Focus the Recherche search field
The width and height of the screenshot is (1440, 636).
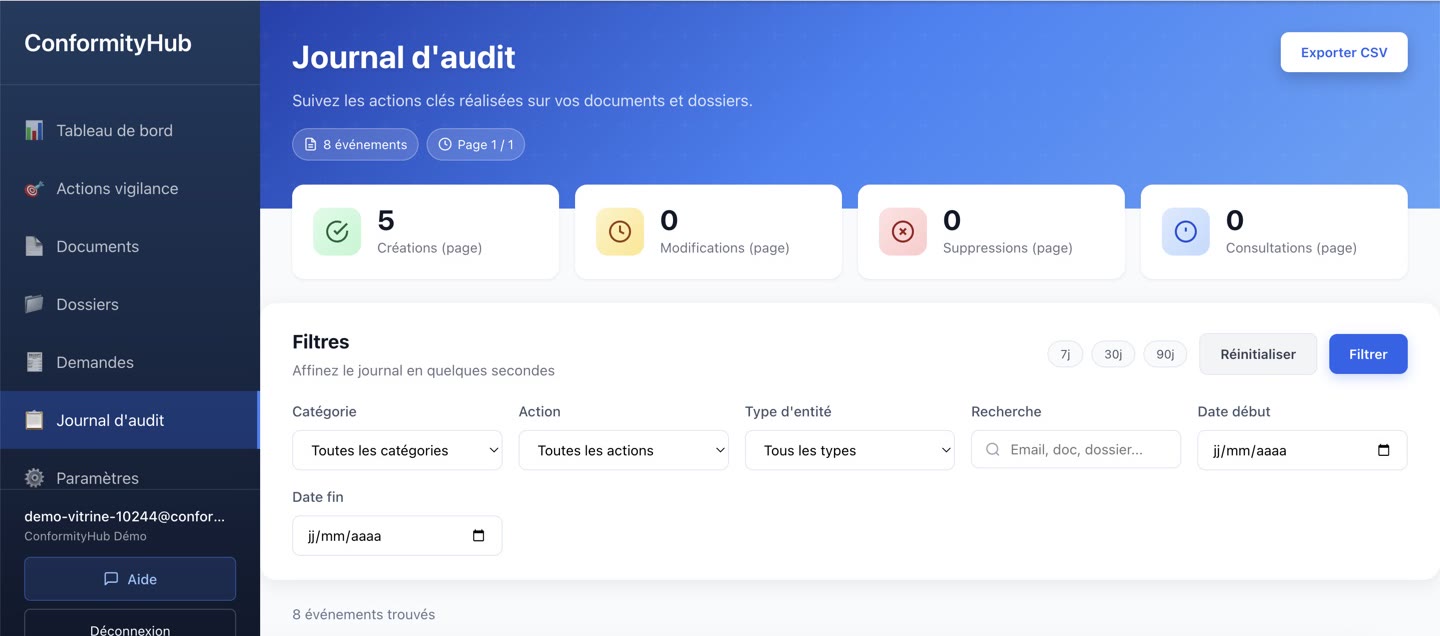(1076, 450)
